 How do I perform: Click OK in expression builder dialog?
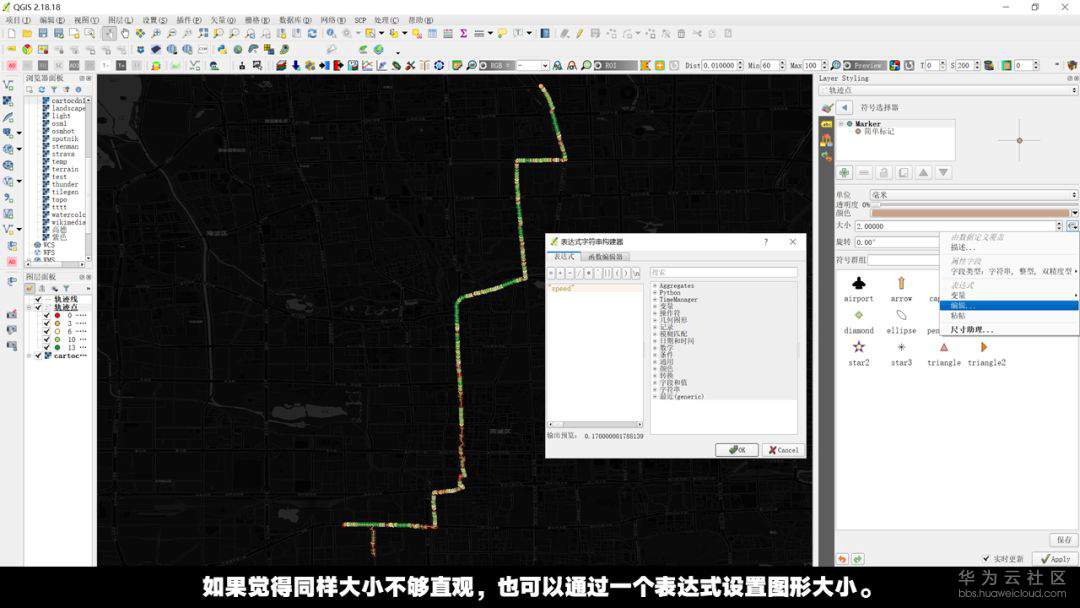pyautogui.click(x=737, y=450)
